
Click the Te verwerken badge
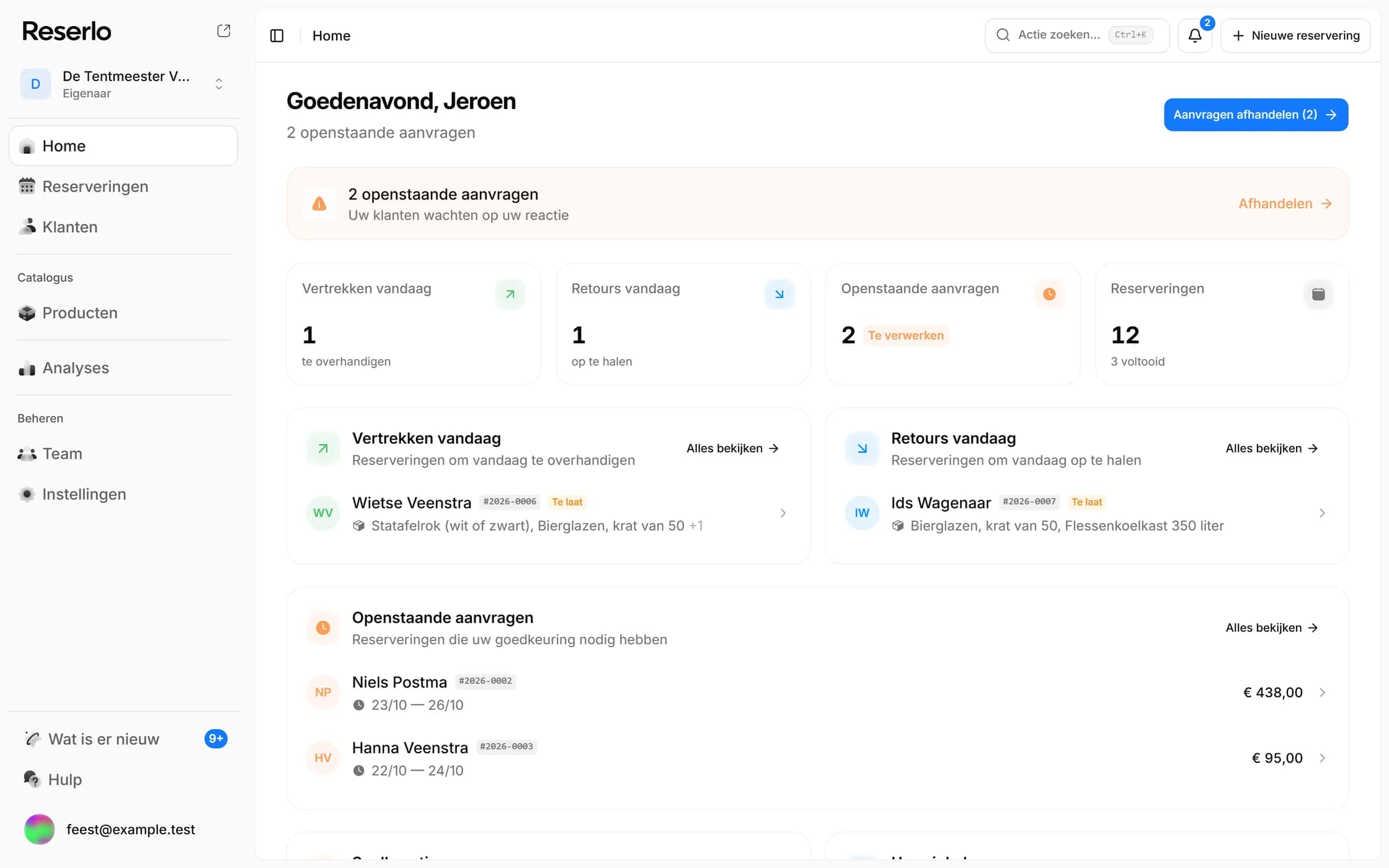click(x=906, y=335)
